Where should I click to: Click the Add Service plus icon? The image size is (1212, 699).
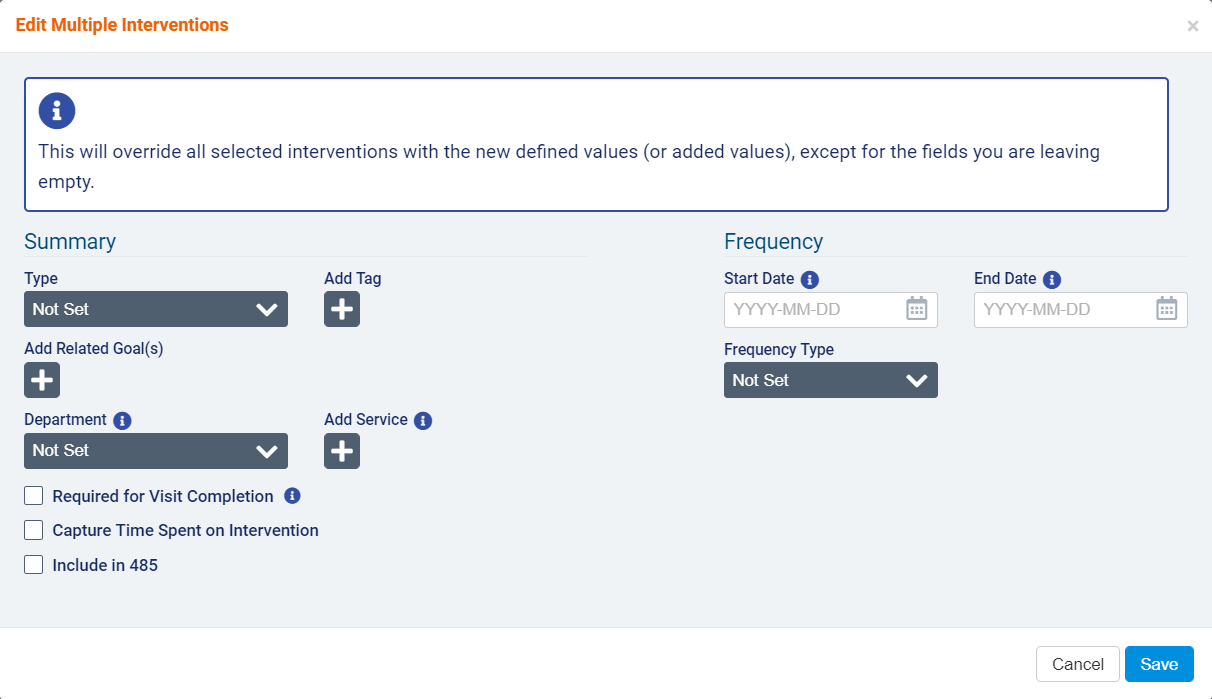(342, 451)
